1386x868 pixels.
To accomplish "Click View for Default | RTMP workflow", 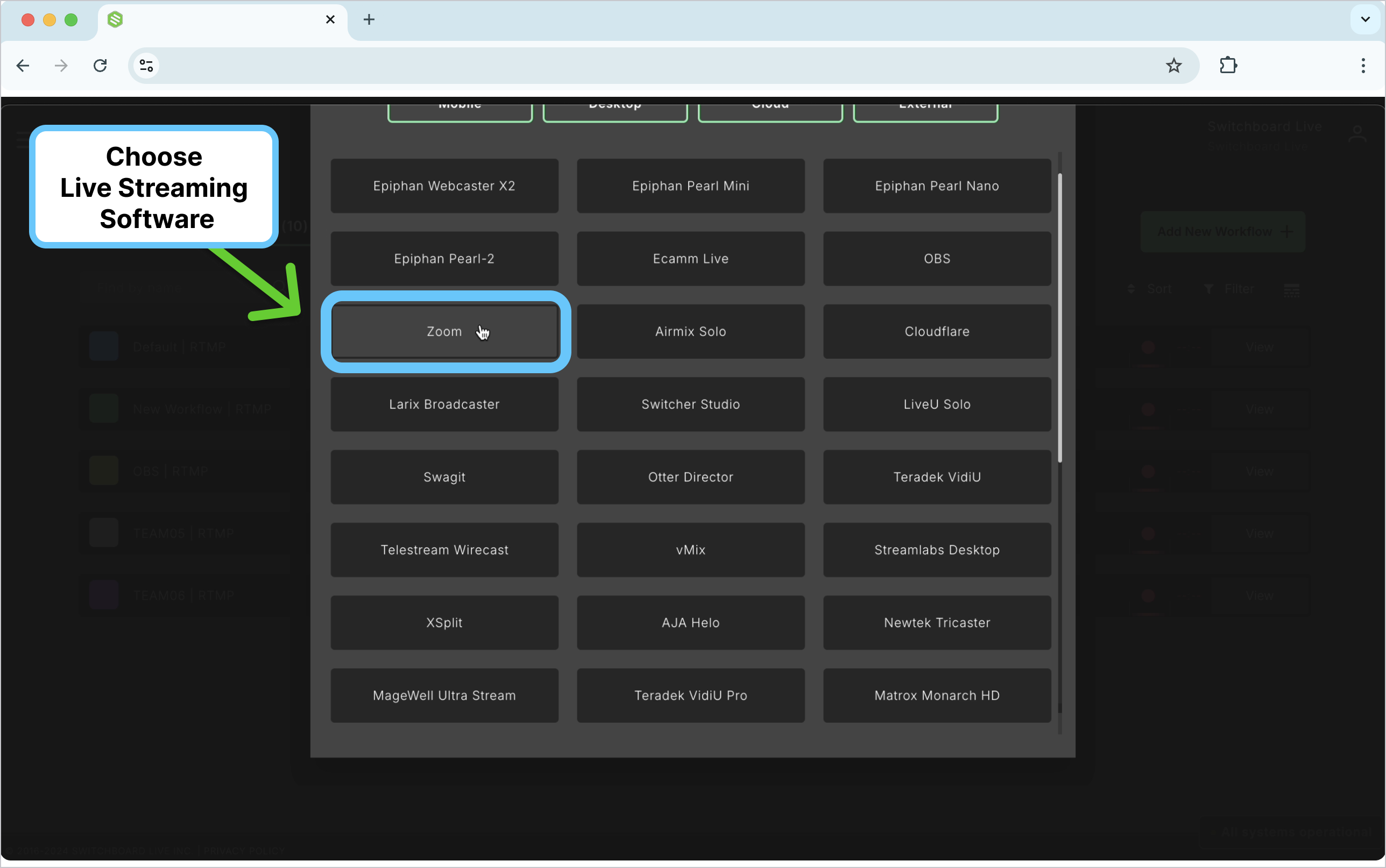I will click(x=1260, y=347).
